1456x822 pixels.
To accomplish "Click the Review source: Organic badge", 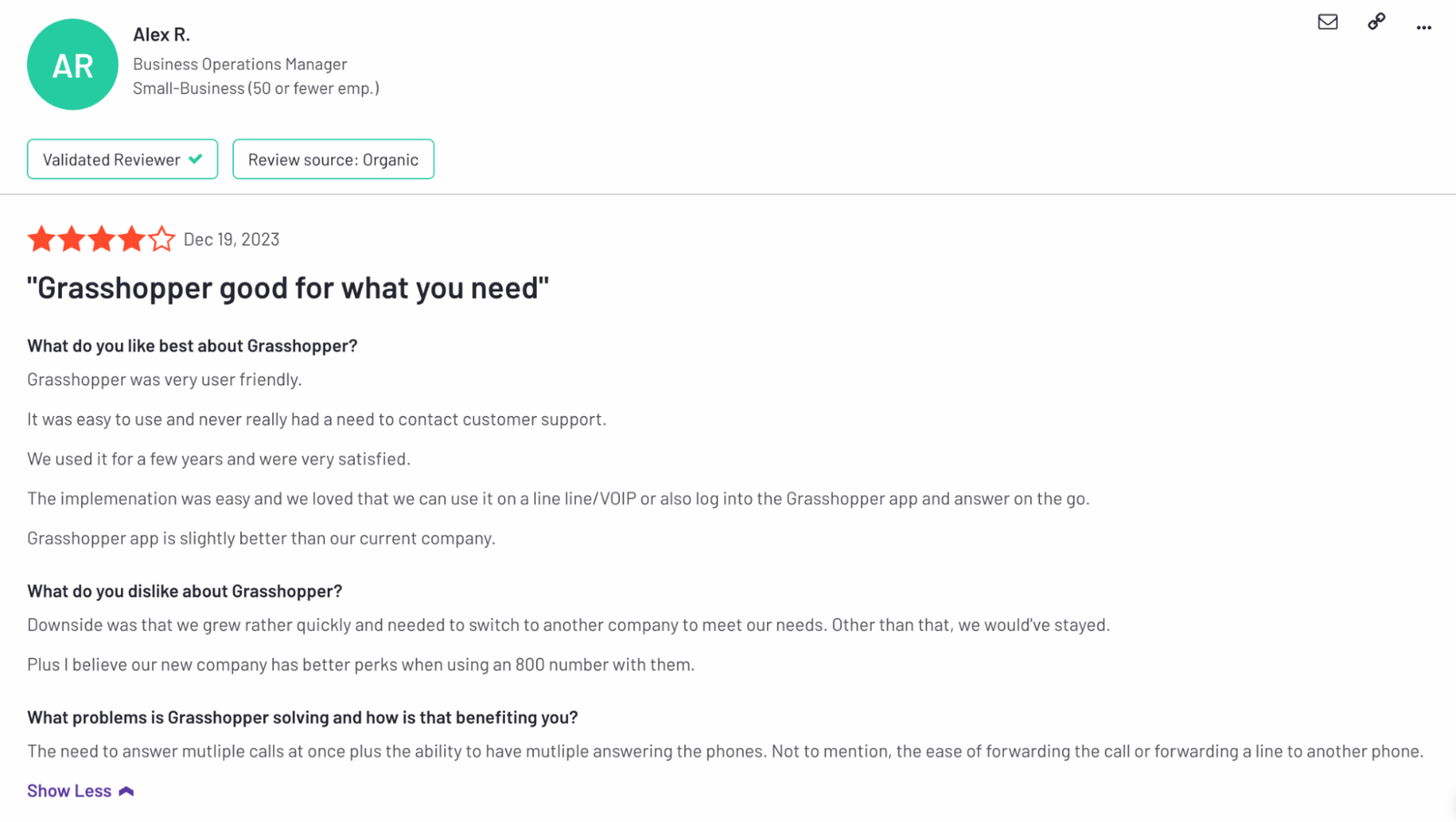I will (x=333, y=159).
